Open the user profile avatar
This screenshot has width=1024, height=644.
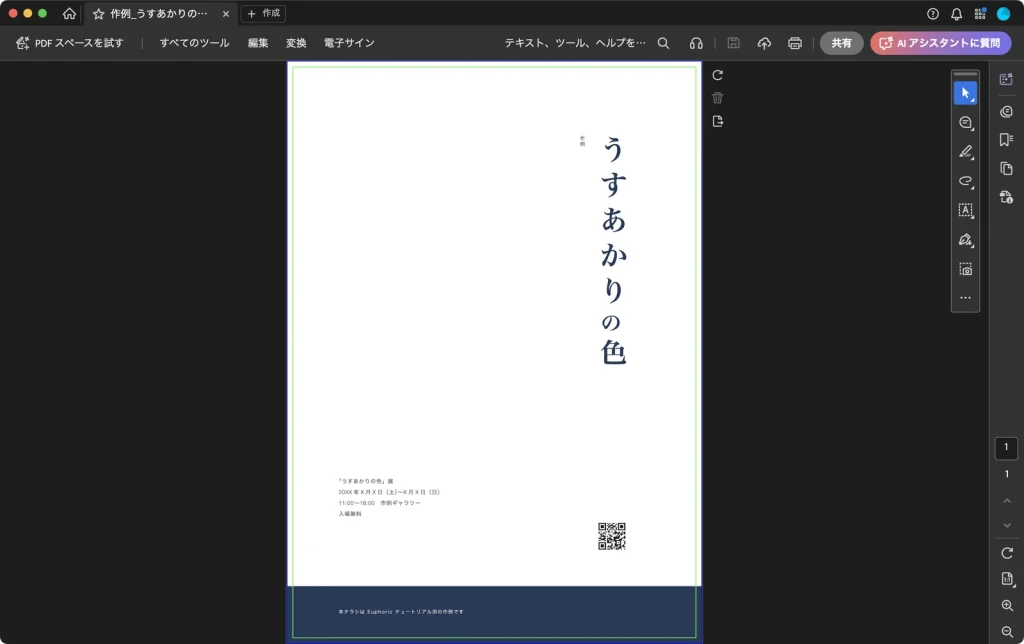tap(1003, 14)
